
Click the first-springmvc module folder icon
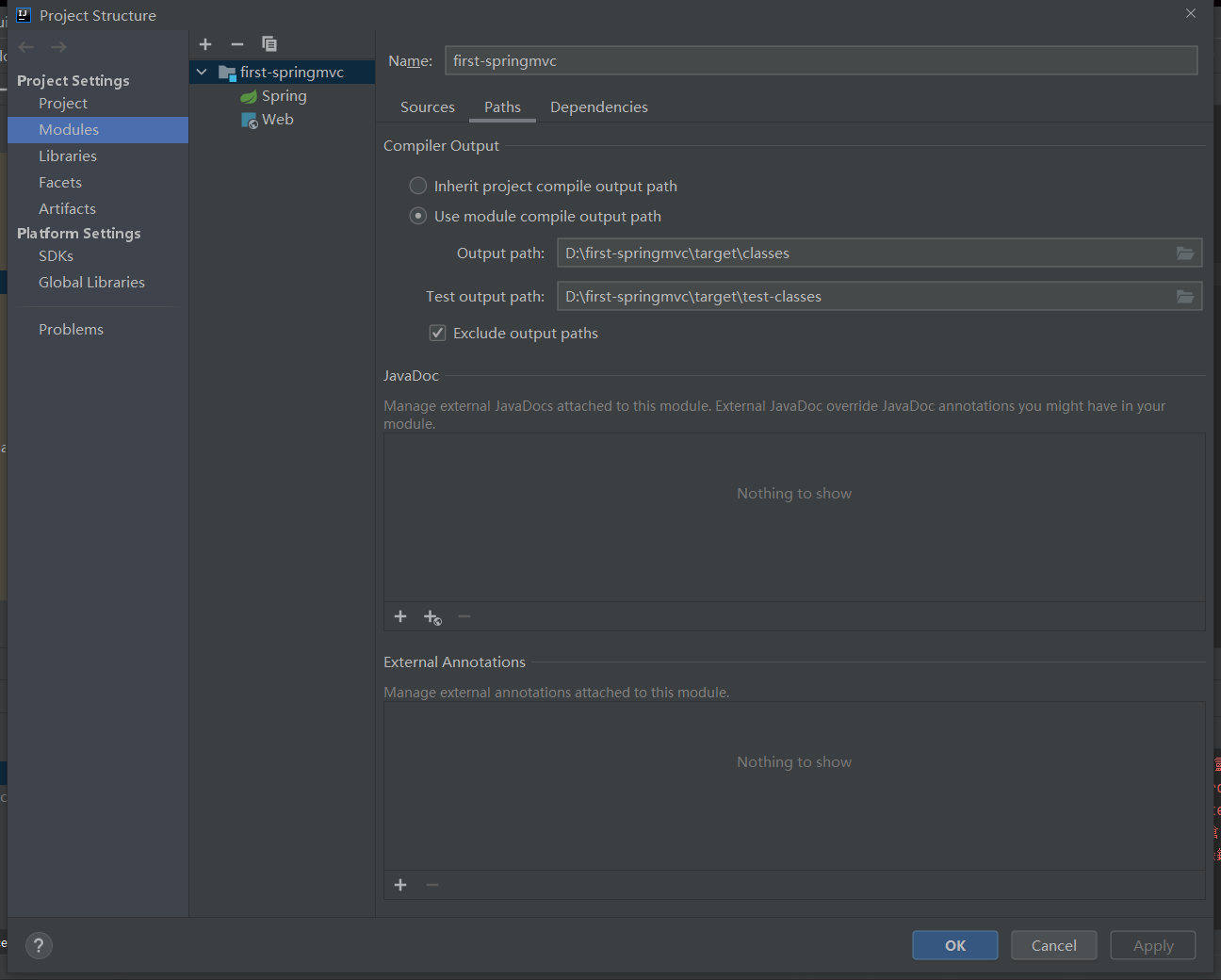pos(227,73)
